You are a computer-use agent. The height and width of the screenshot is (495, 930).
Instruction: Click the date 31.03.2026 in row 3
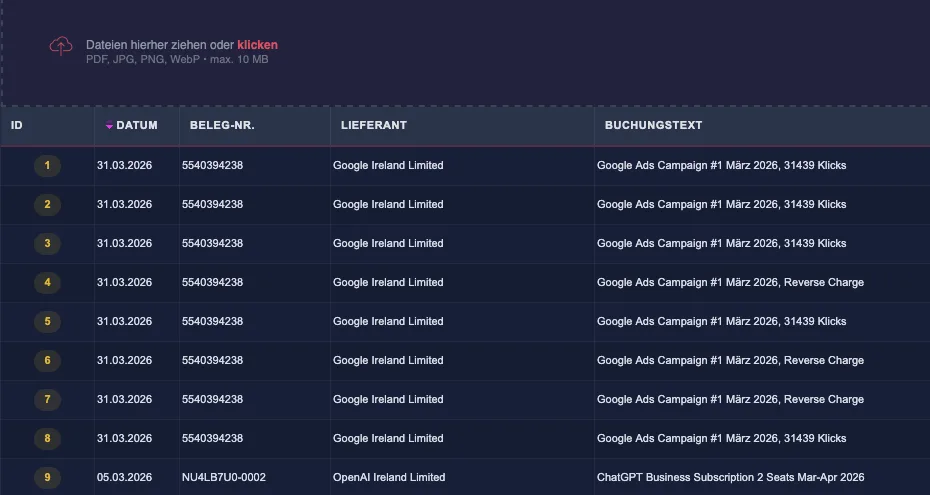[x=125, y=244]
